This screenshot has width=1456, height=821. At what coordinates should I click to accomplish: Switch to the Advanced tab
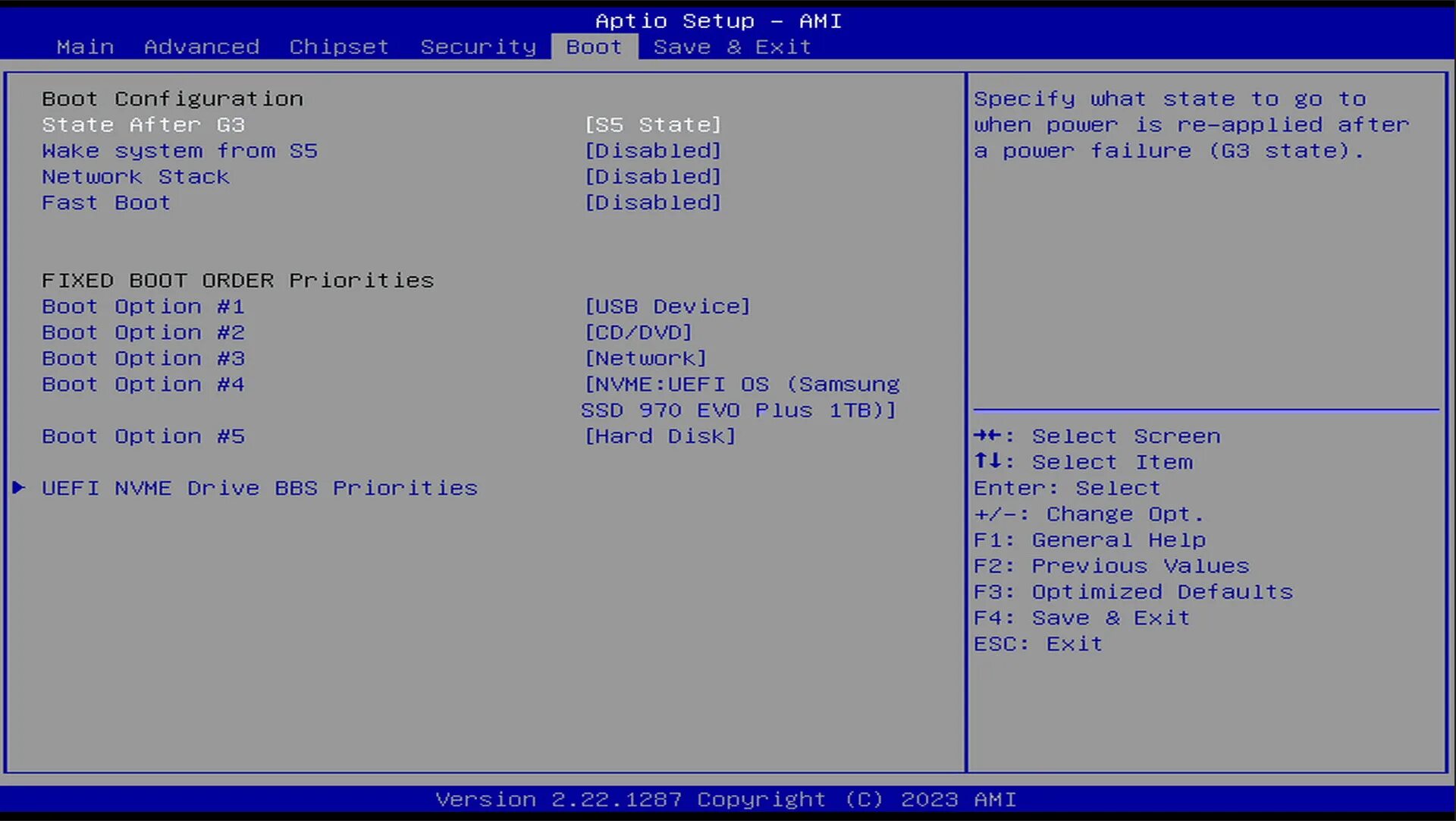202,47
